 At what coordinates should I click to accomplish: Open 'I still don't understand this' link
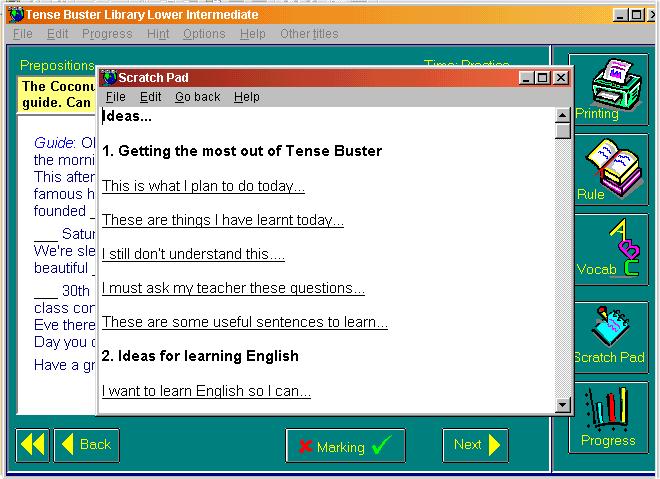(x=193, y=254)
